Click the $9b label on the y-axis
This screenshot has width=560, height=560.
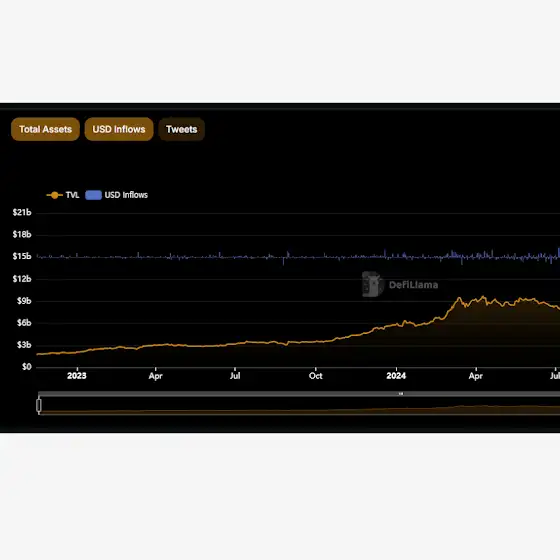coord(24,301)
